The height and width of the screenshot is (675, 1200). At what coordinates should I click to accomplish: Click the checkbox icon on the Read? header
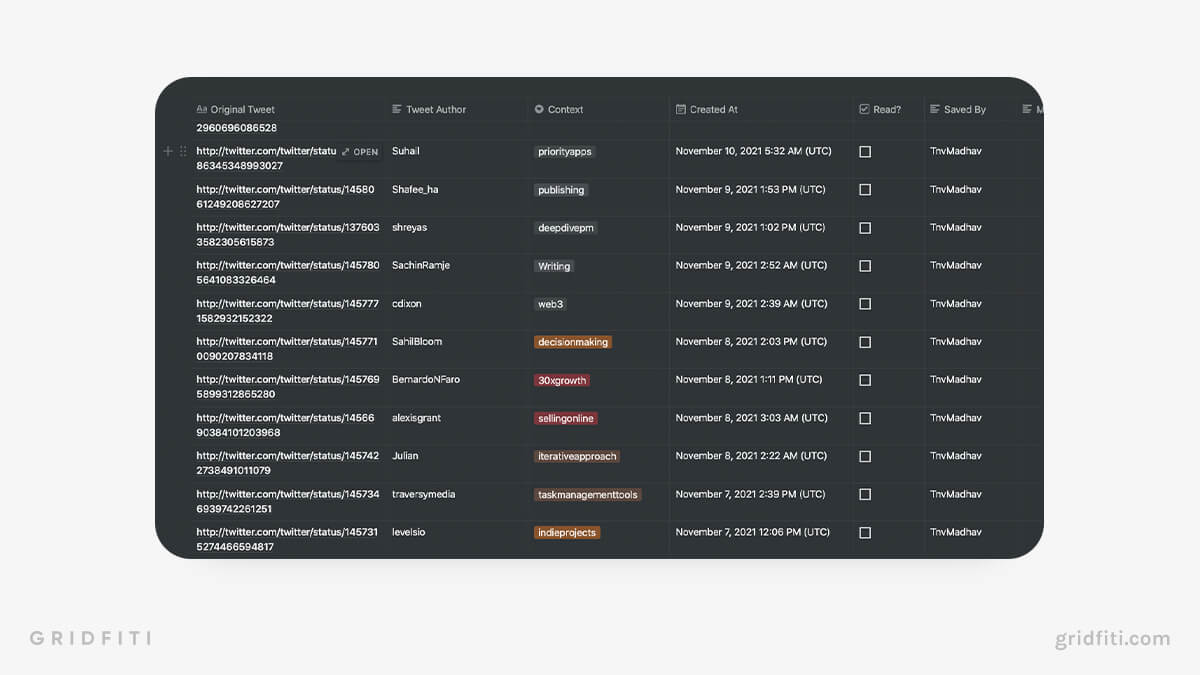[865, 109]
